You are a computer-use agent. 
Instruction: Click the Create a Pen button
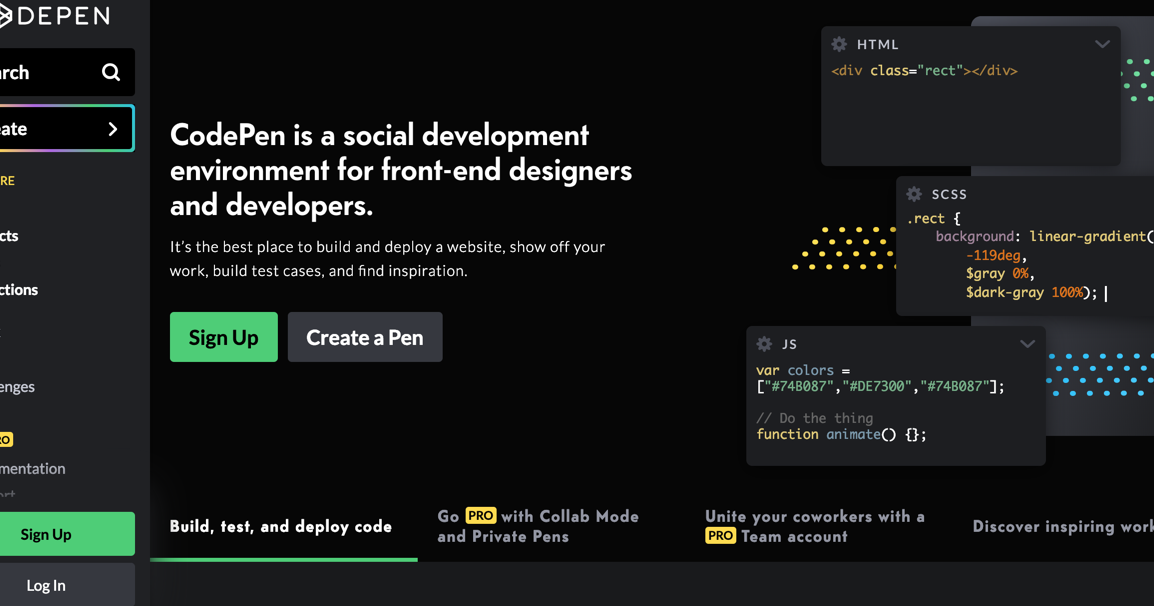click(364, 337)
